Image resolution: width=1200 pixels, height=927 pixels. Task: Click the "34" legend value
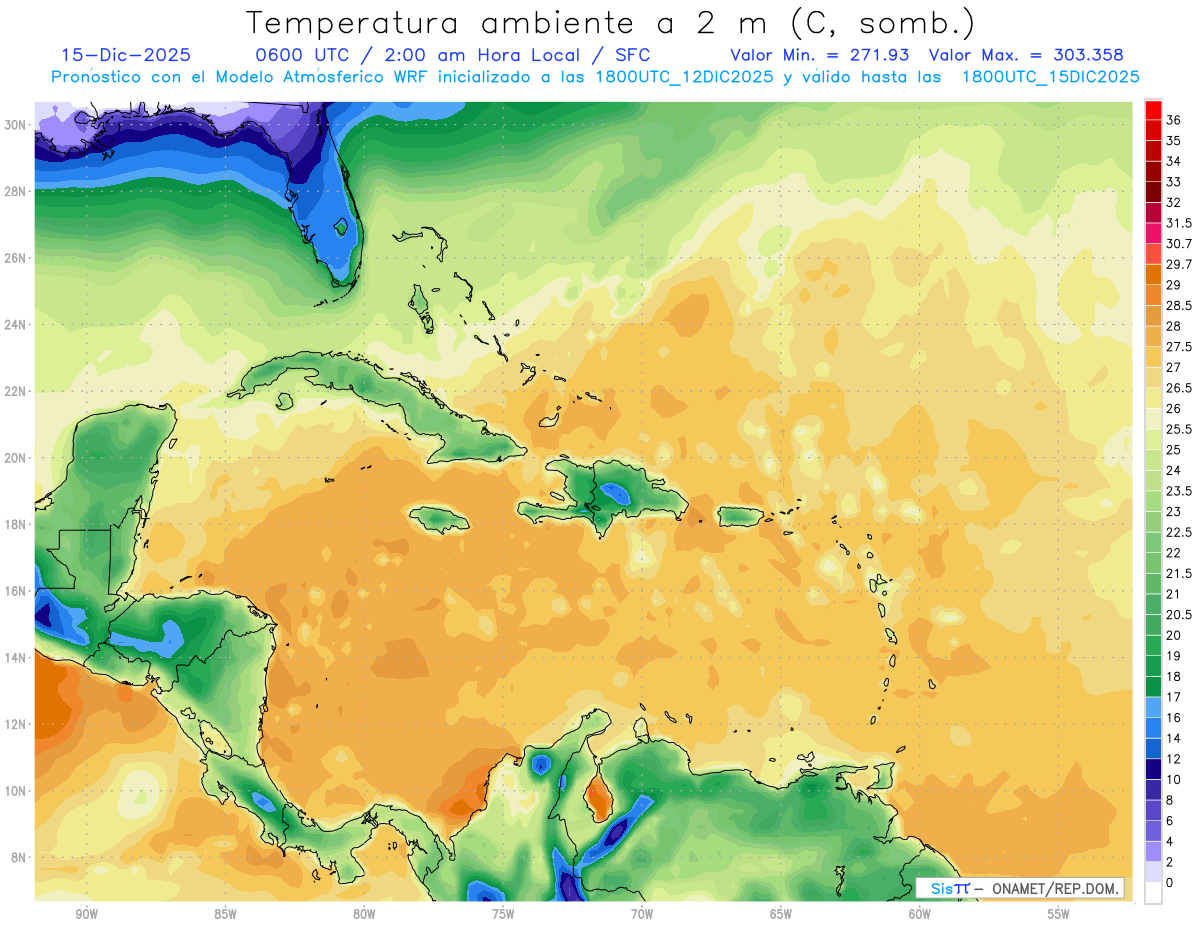[1174, 161]
